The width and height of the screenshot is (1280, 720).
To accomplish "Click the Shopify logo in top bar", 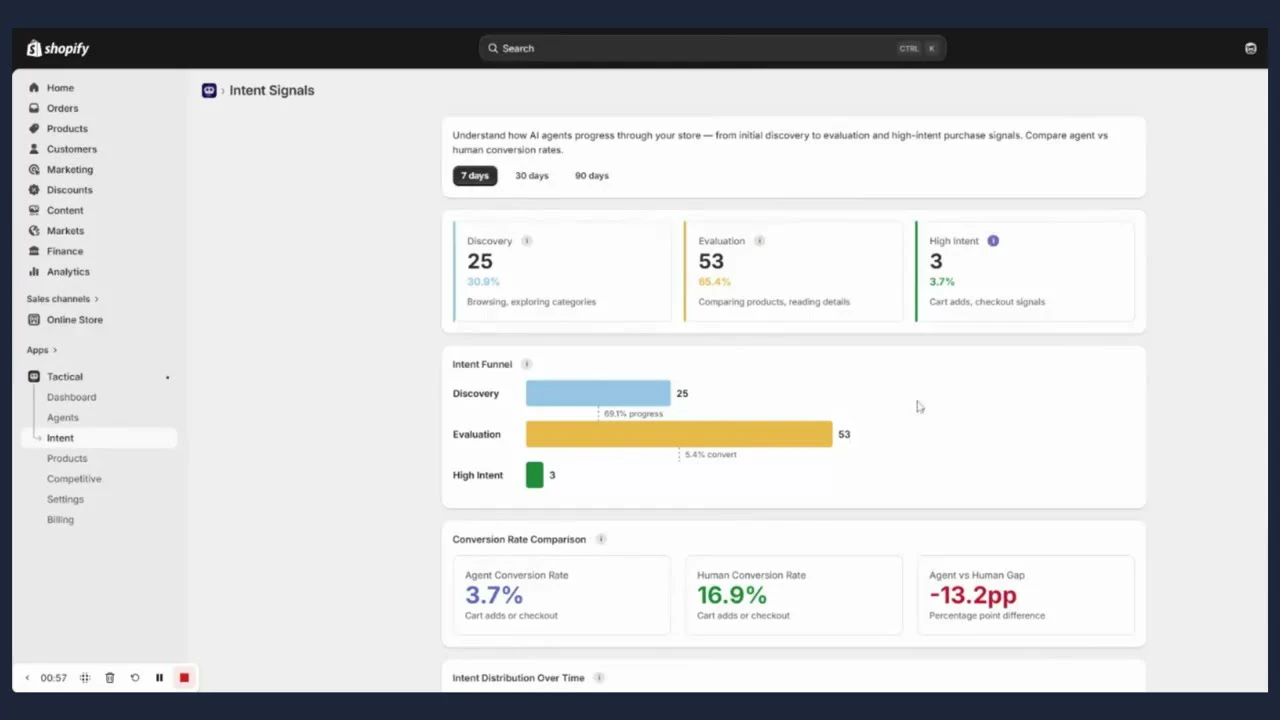I will click(x=58, y=48).
